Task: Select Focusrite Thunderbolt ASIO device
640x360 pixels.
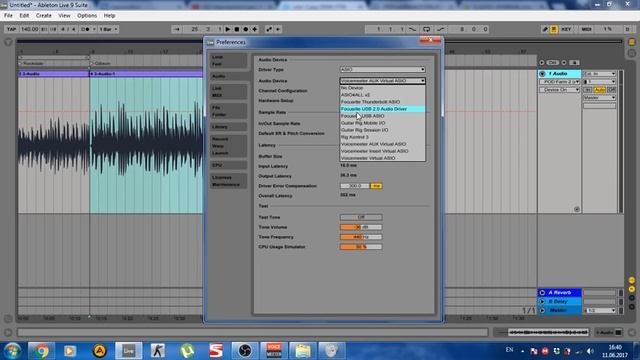Action: point(382,102)
